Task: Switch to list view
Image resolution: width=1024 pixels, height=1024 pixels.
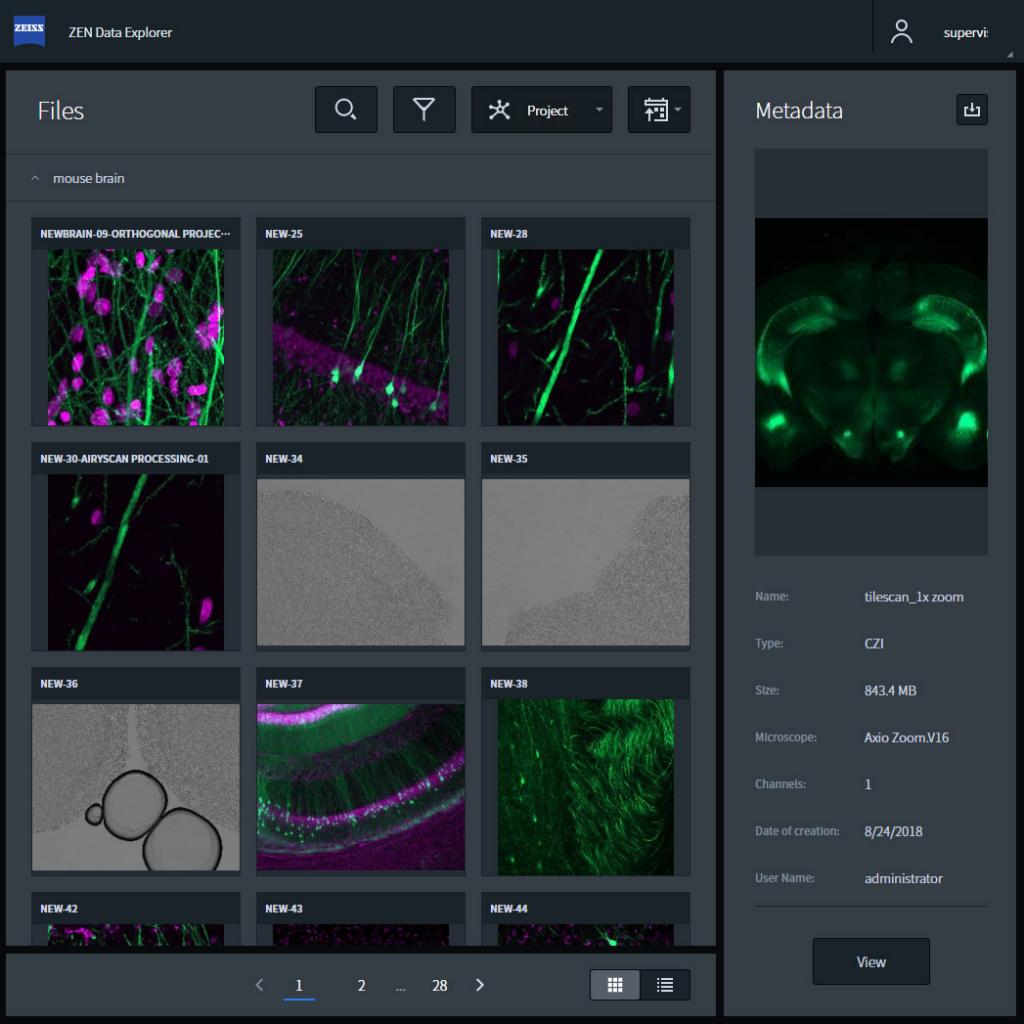Action: [663, 984]
